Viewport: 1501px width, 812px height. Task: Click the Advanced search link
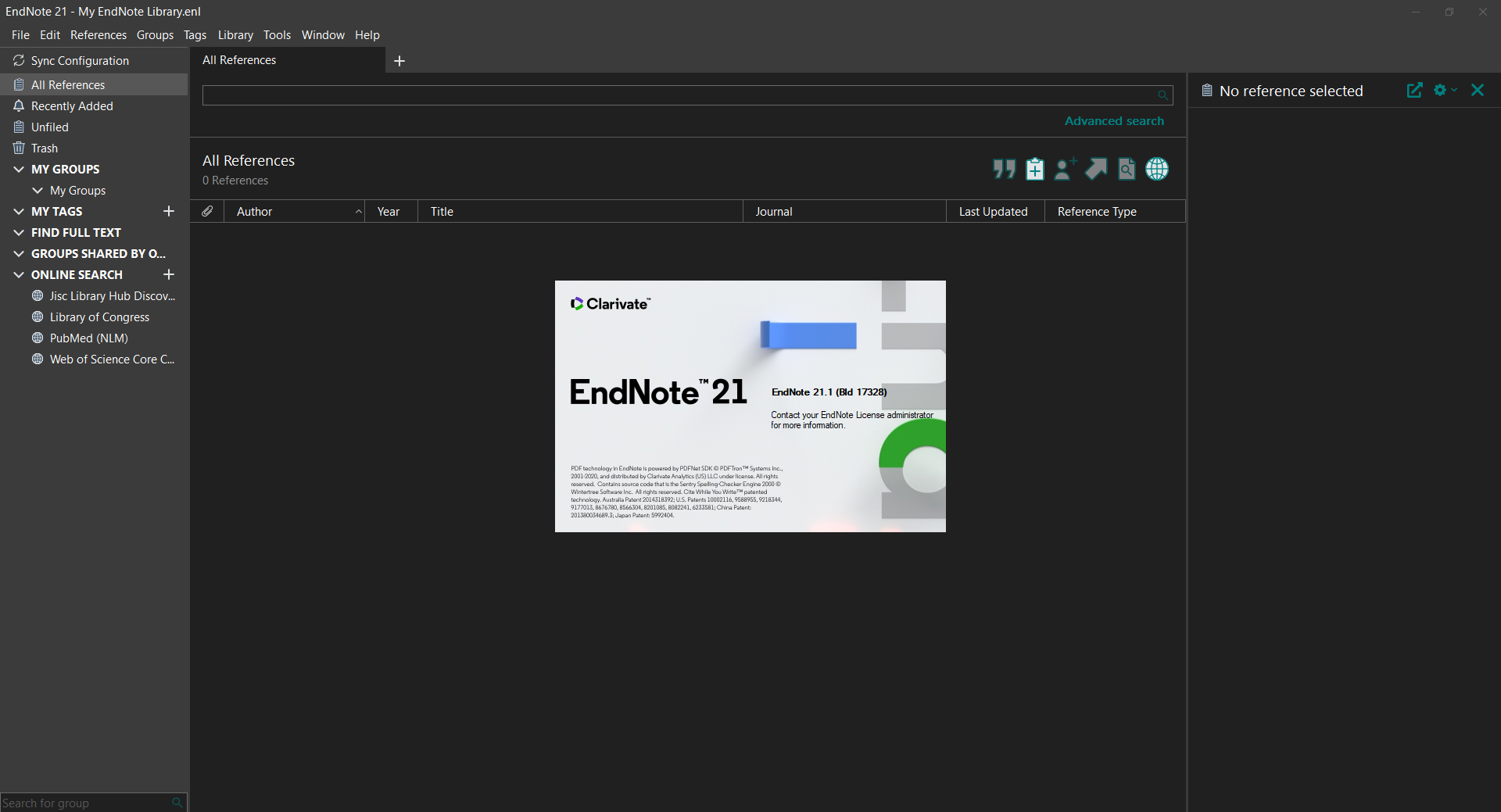click(x=1114, y=121)
